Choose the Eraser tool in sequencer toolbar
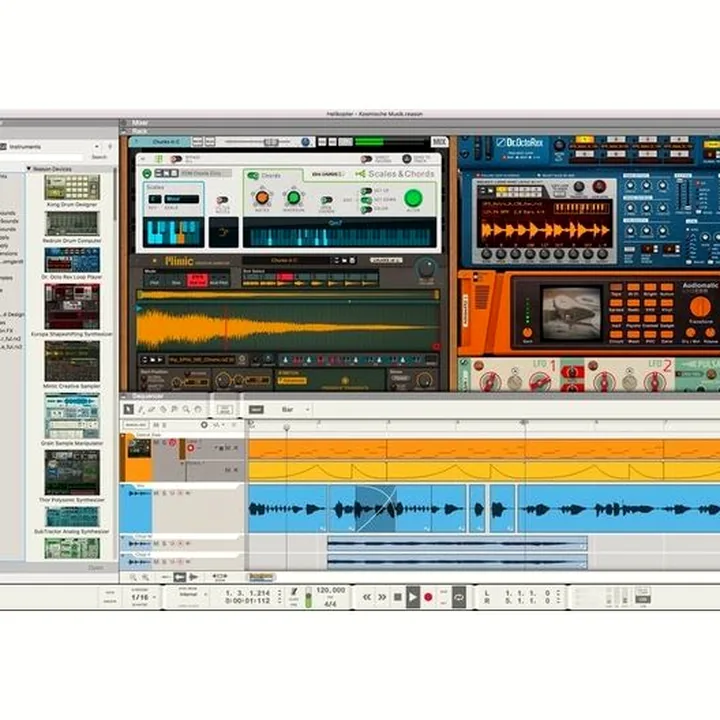Screen dimensions: 720x720 152,409
